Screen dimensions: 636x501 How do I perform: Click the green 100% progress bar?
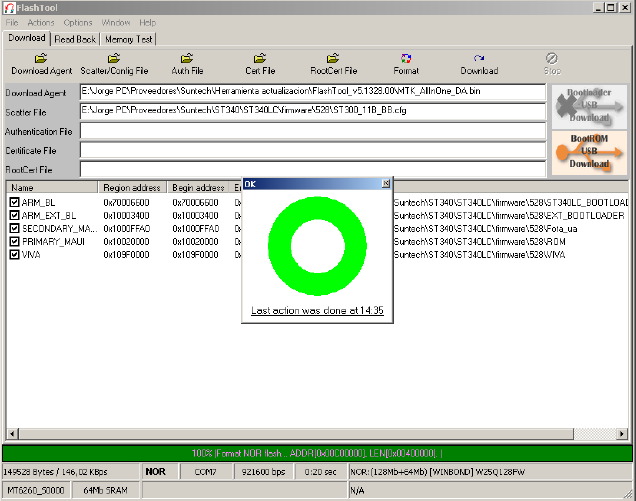317,453
